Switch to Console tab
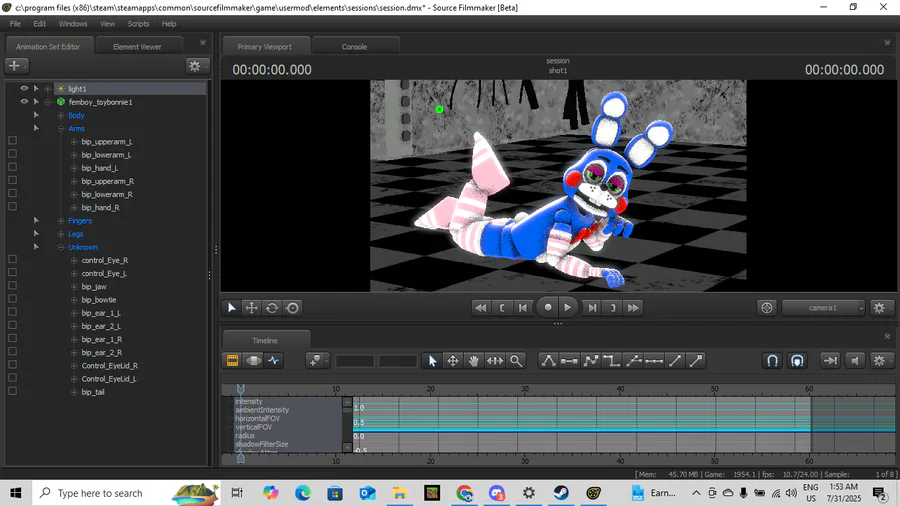Screen dimensions: 900x506 (x=355, y=46)
